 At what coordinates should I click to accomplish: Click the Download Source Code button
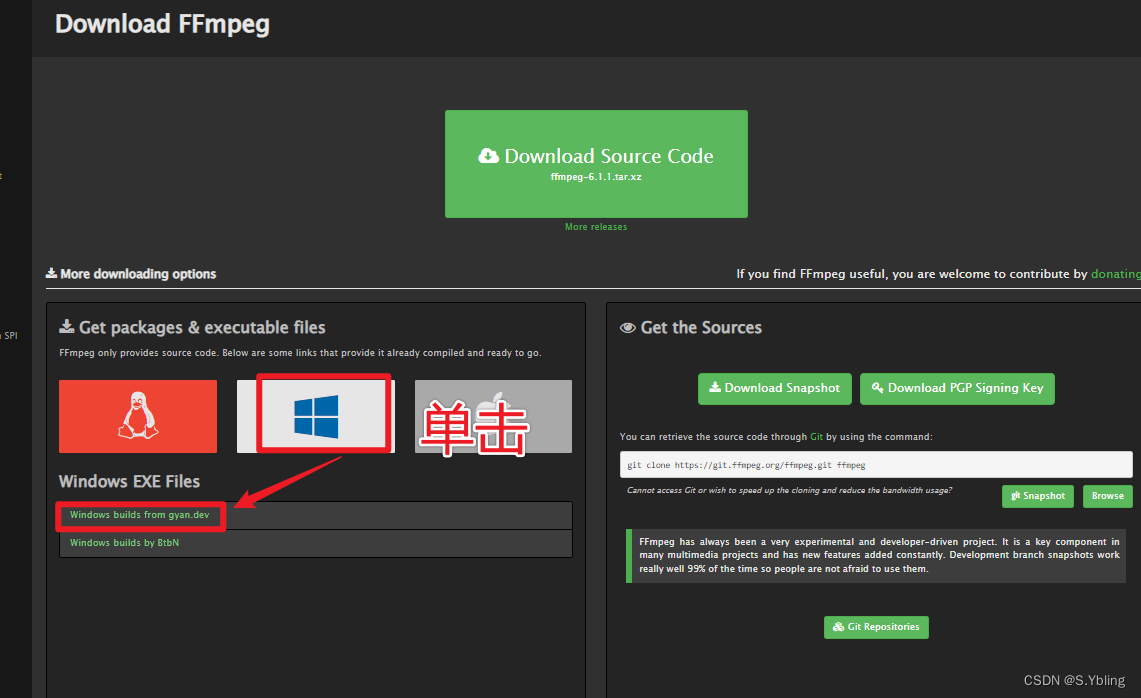coord(596,164)
